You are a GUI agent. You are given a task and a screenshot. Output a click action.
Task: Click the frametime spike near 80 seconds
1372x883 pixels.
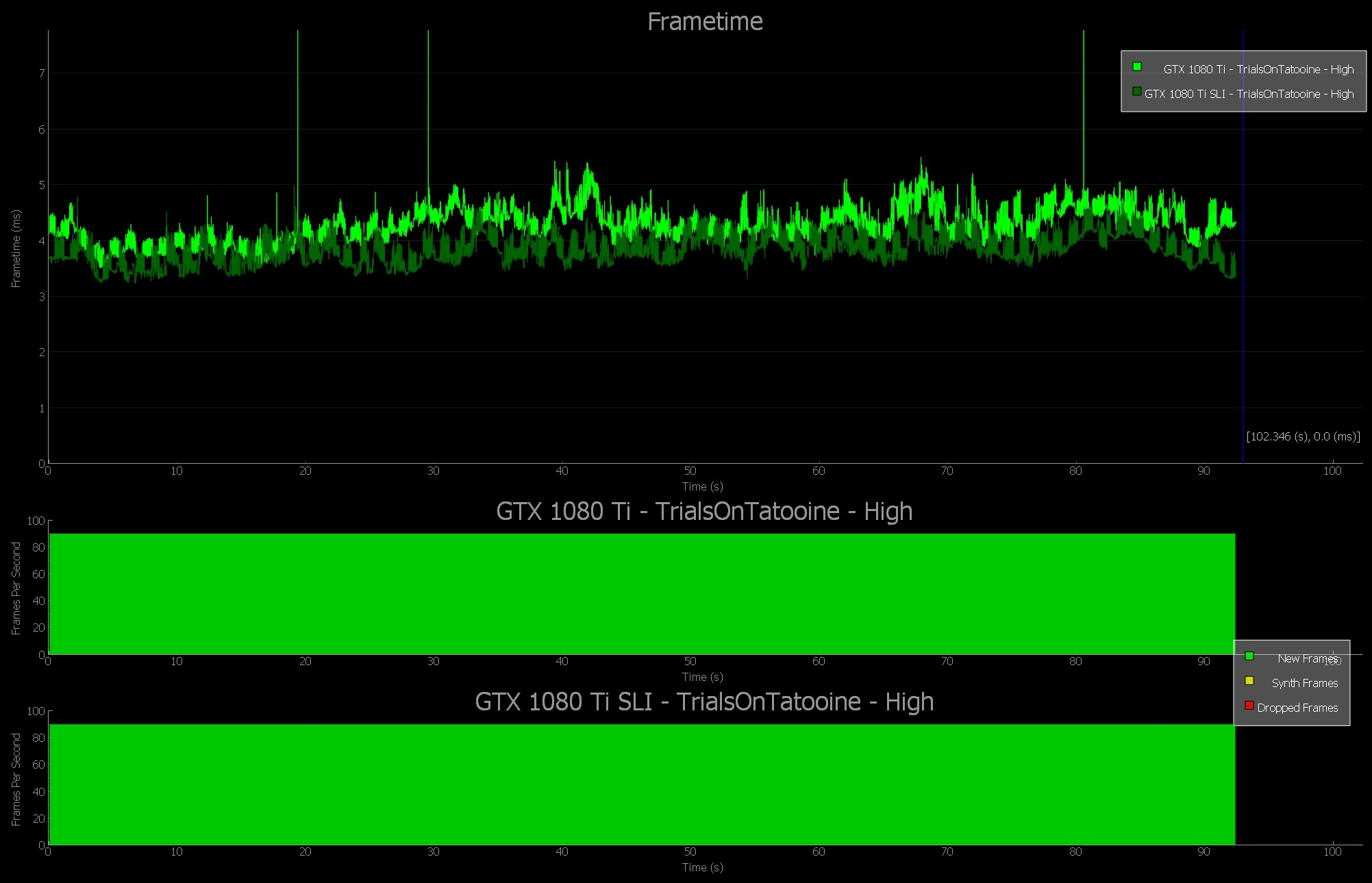coord(1083,103)
